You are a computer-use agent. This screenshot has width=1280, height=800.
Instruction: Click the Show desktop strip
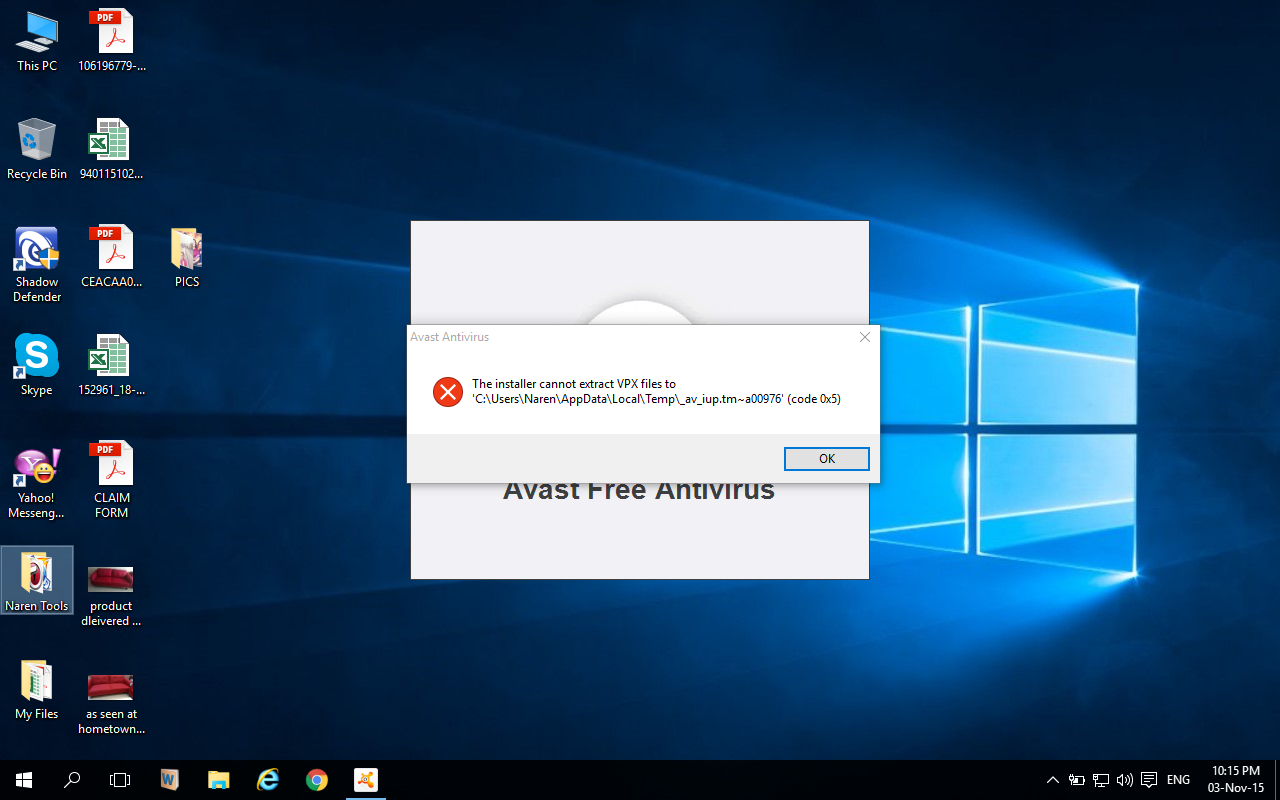1277,780
